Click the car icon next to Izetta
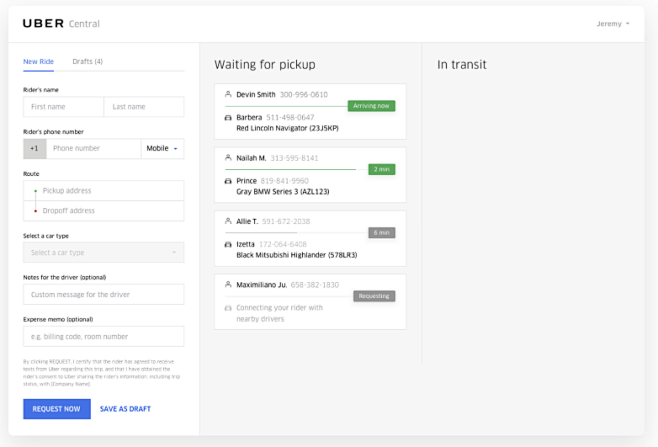The image size is (658, 447). click(228, 244)
